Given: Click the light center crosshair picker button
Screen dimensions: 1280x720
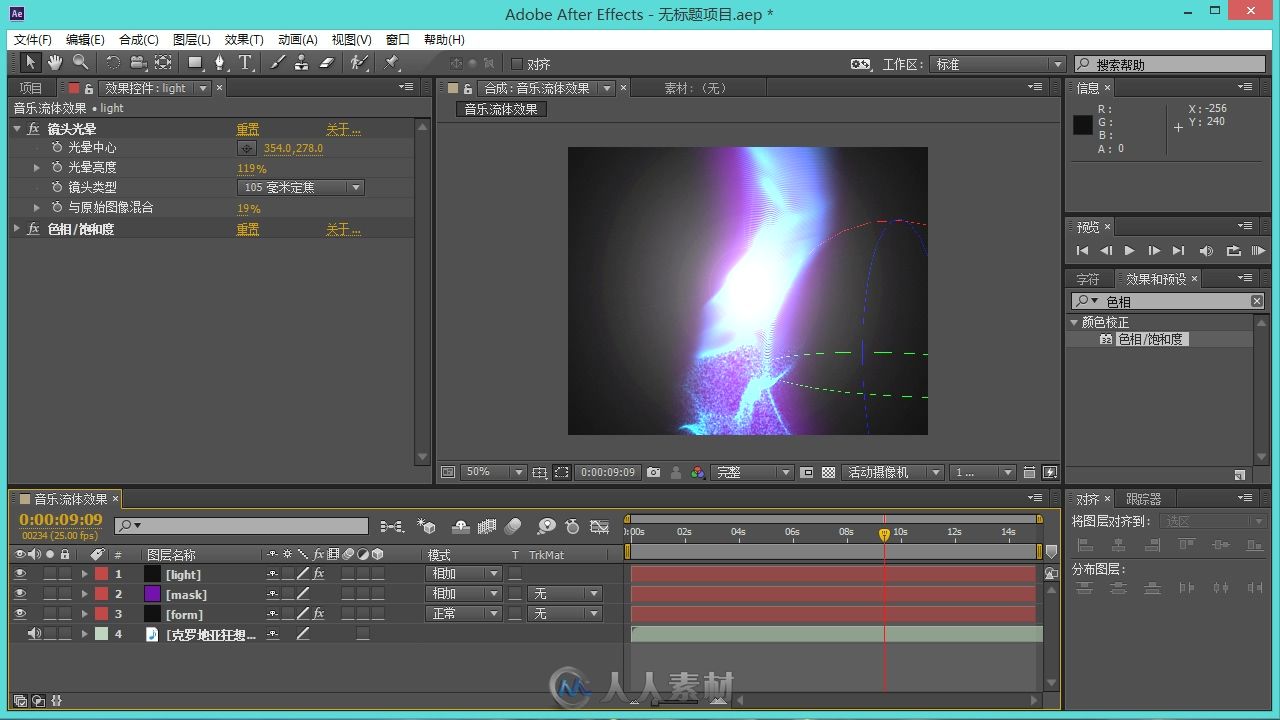Looking at the screenshot, I should [246, 148].
